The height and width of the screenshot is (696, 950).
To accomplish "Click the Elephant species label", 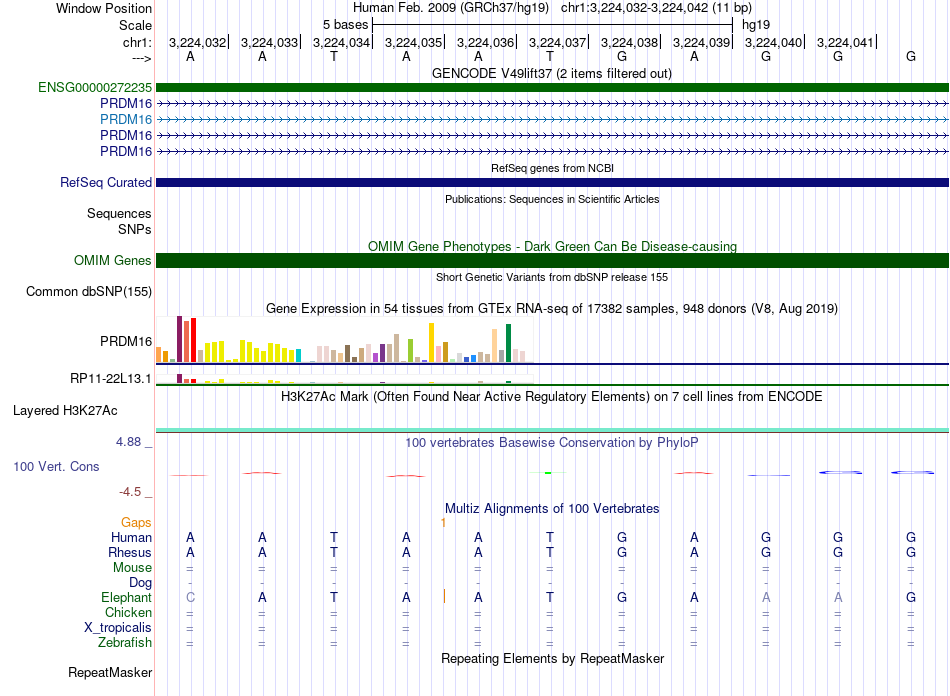I will (x=127, y=597).
